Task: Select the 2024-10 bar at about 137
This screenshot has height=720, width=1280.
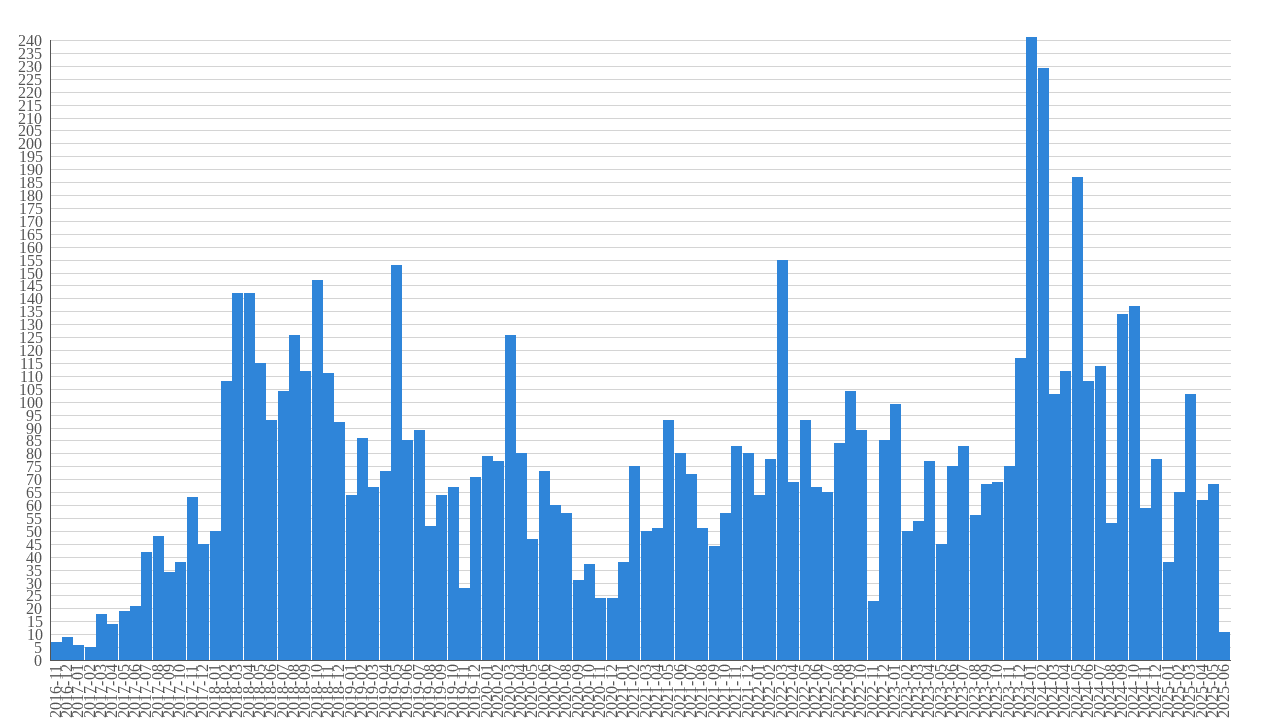Action: click(1134, 483)
